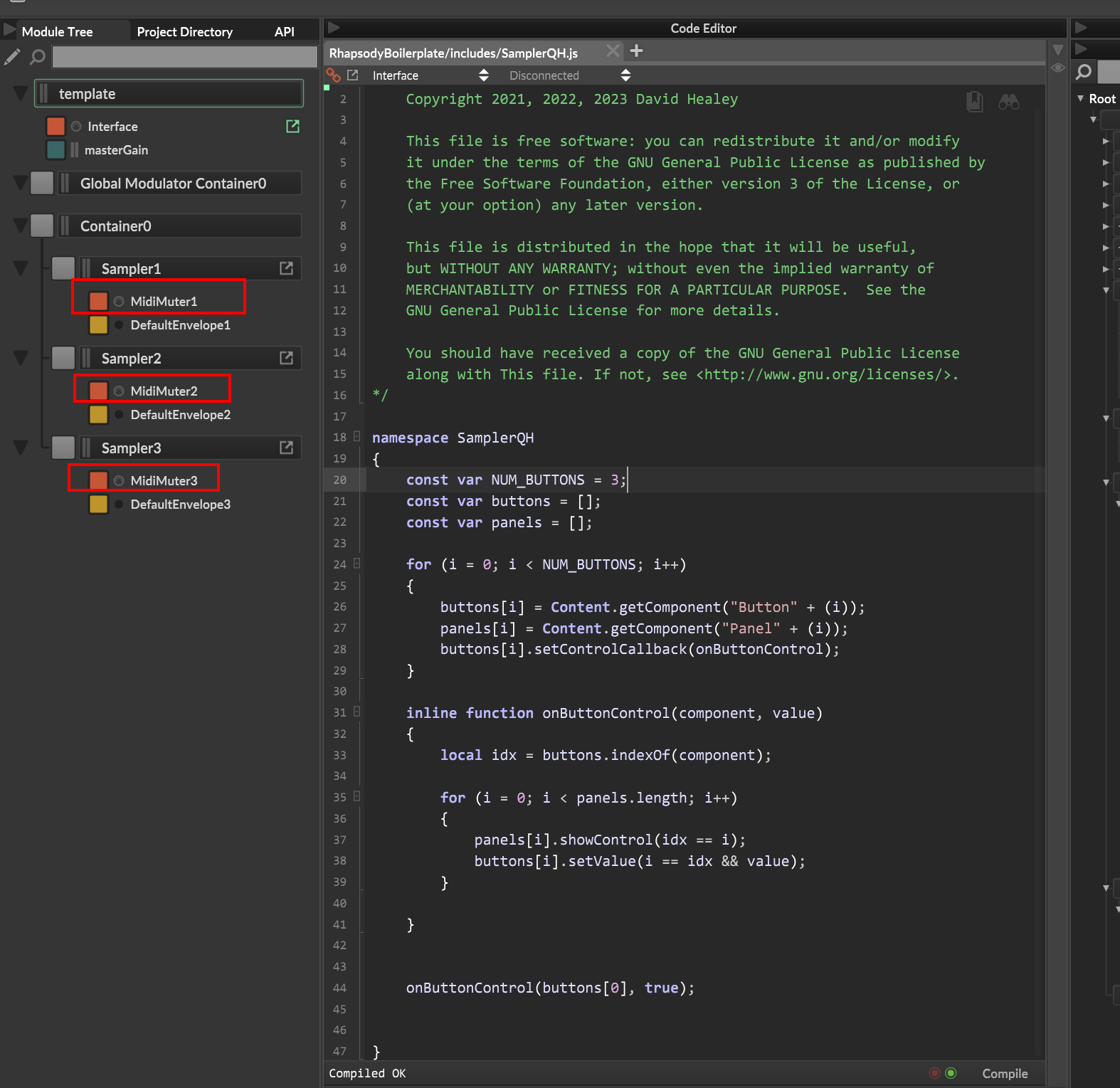1120x1088 pixels.
Task: Collapse the Sampler3 tree node
Action: point(21,448)
